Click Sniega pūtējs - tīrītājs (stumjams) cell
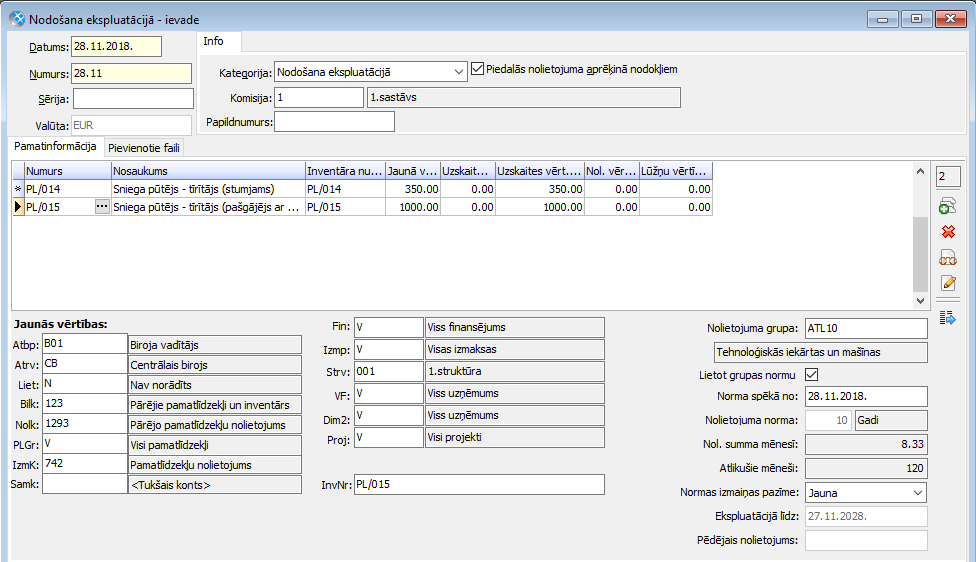Image resolution: width=976 pixels, height=562 pixels. pyautogui.click(x=209, y=189)
